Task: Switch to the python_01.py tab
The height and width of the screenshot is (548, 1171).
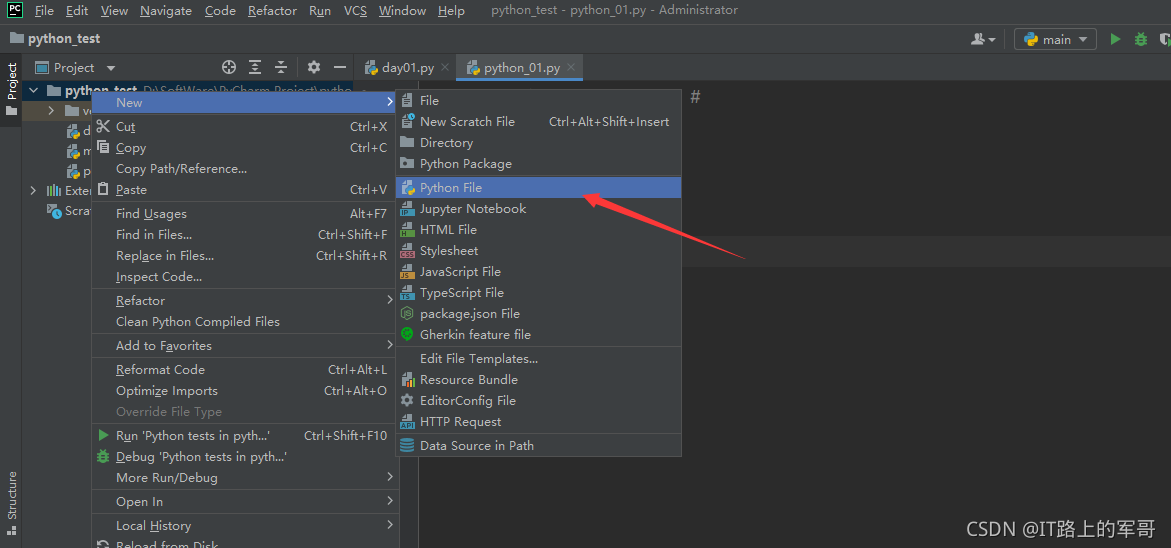Action: (x=521, y=67)
